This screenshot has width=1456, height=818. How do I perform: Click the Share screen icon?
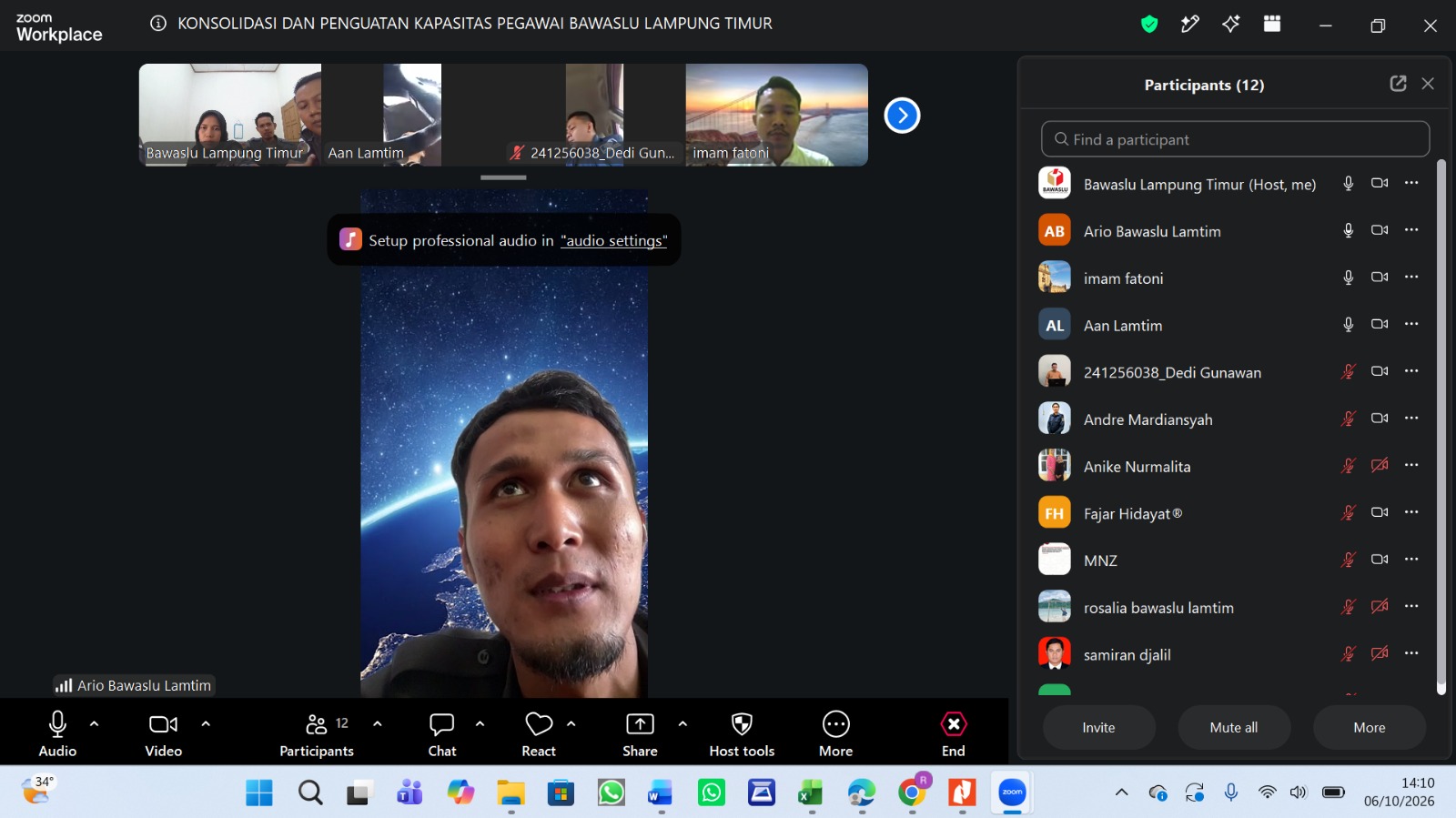pyautogui.click(x=640, y=724)
